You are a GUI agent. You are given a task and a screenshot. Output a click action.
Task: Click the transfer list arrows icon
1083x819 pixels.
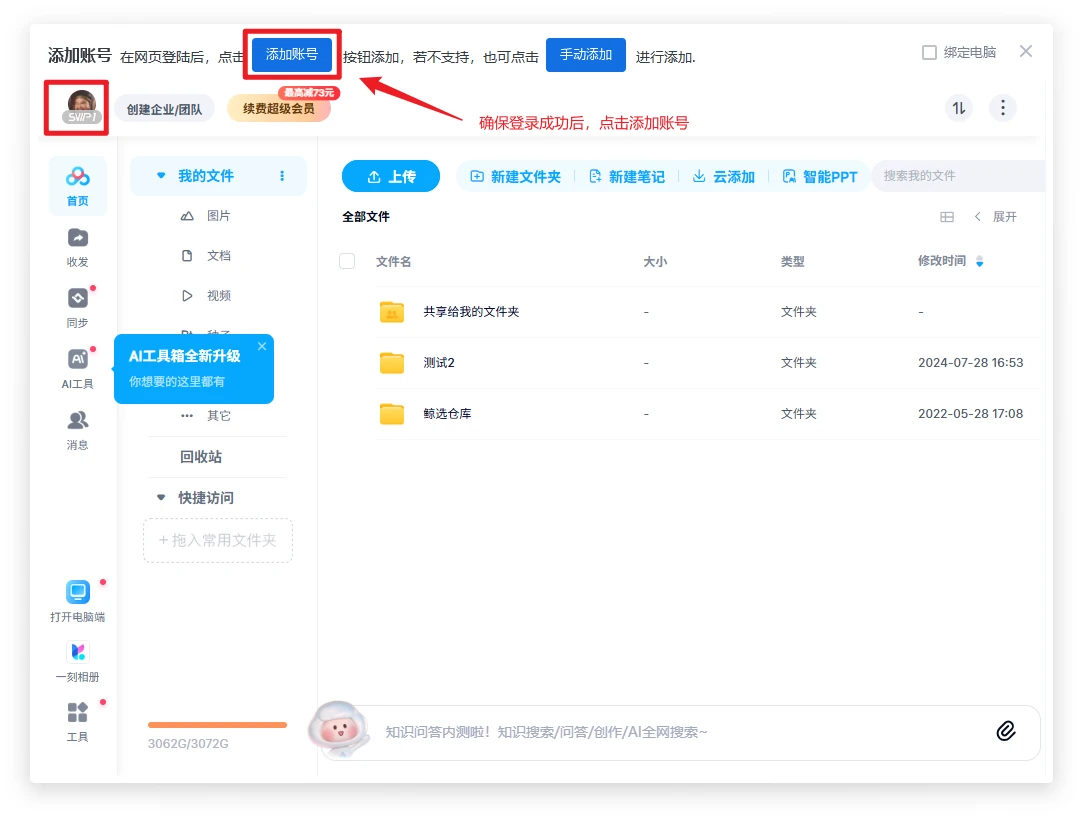click(959, 108)
